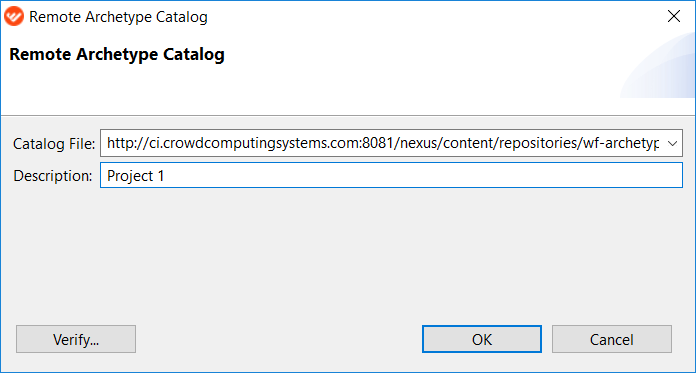The width and height of the screenshot is (696, 373).
Task: Click the orange app icon in title bar
Action: 14,17
